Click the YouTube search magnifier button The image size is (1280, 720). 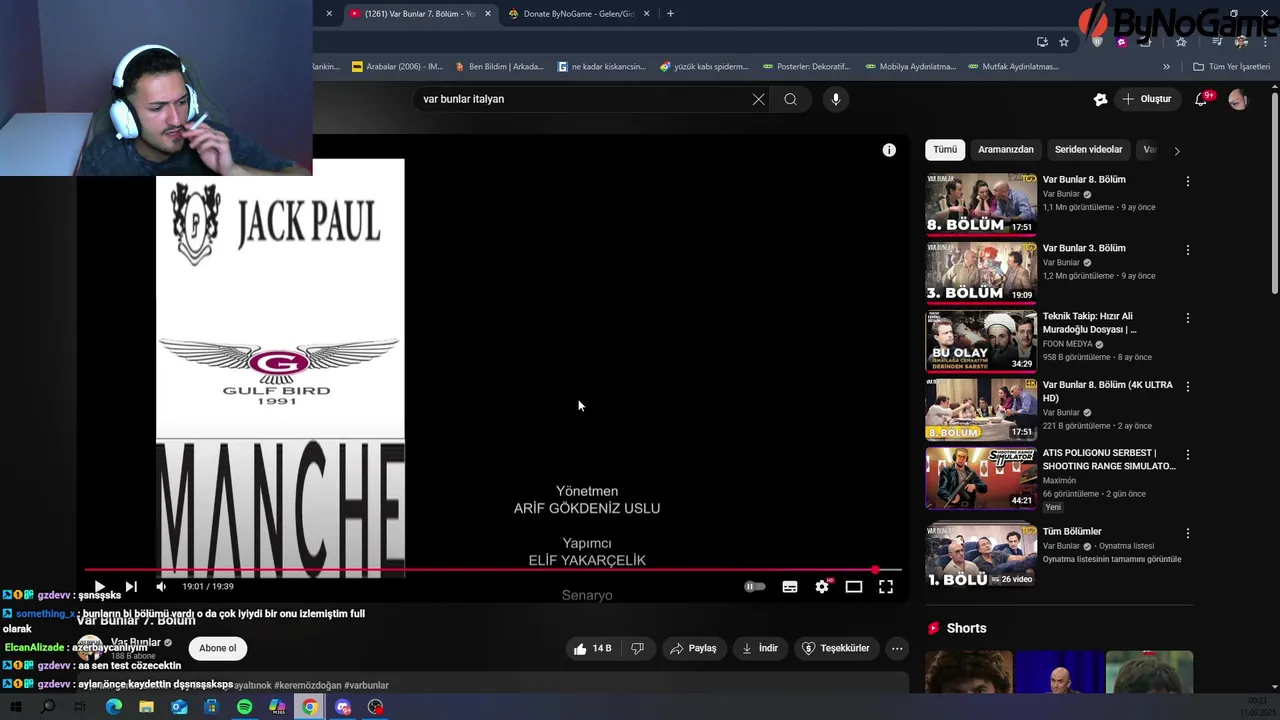coord(790,99)
